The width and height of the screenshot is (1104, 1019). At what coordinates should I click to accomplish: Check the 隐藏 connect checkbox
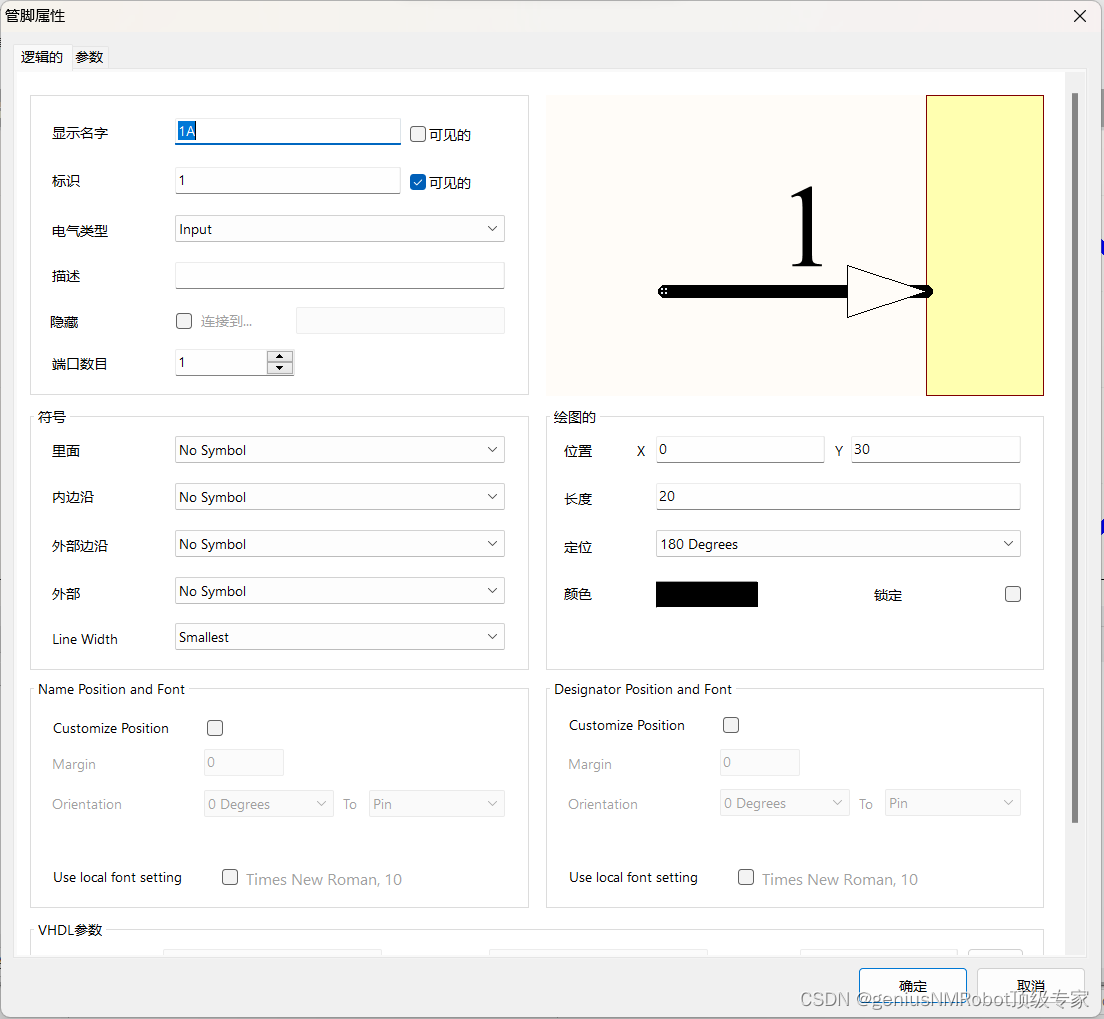(x=184, y=320)
